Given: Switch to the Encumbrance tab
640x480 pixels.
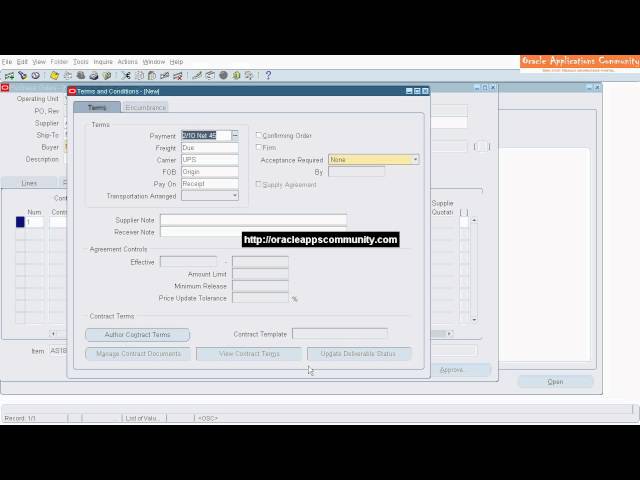Looking at the screenshot, I should tap(145, 107).
